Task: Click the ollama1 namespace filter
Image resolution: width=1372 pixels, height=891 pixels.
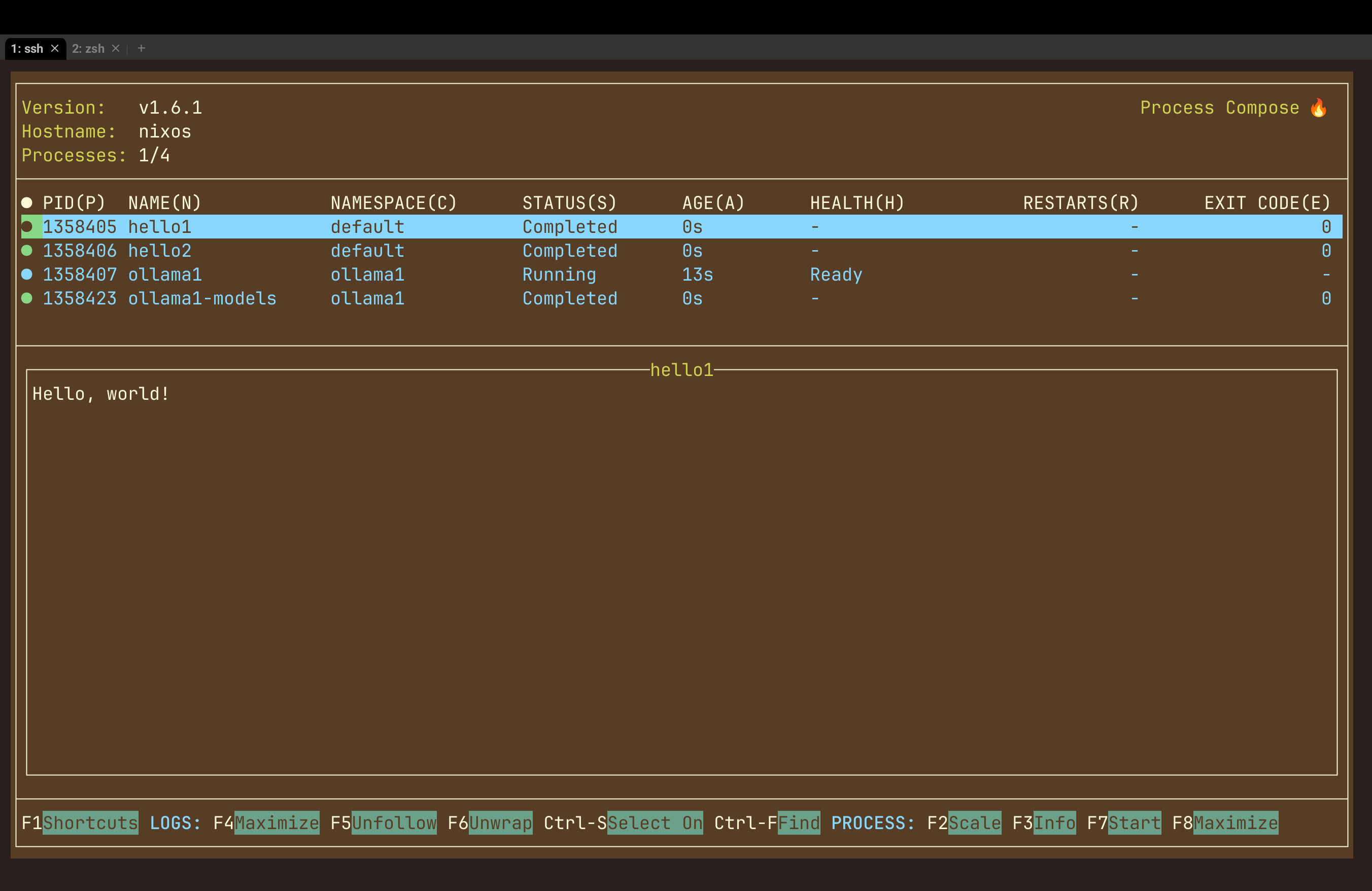Action: click(x=365, y=275)
